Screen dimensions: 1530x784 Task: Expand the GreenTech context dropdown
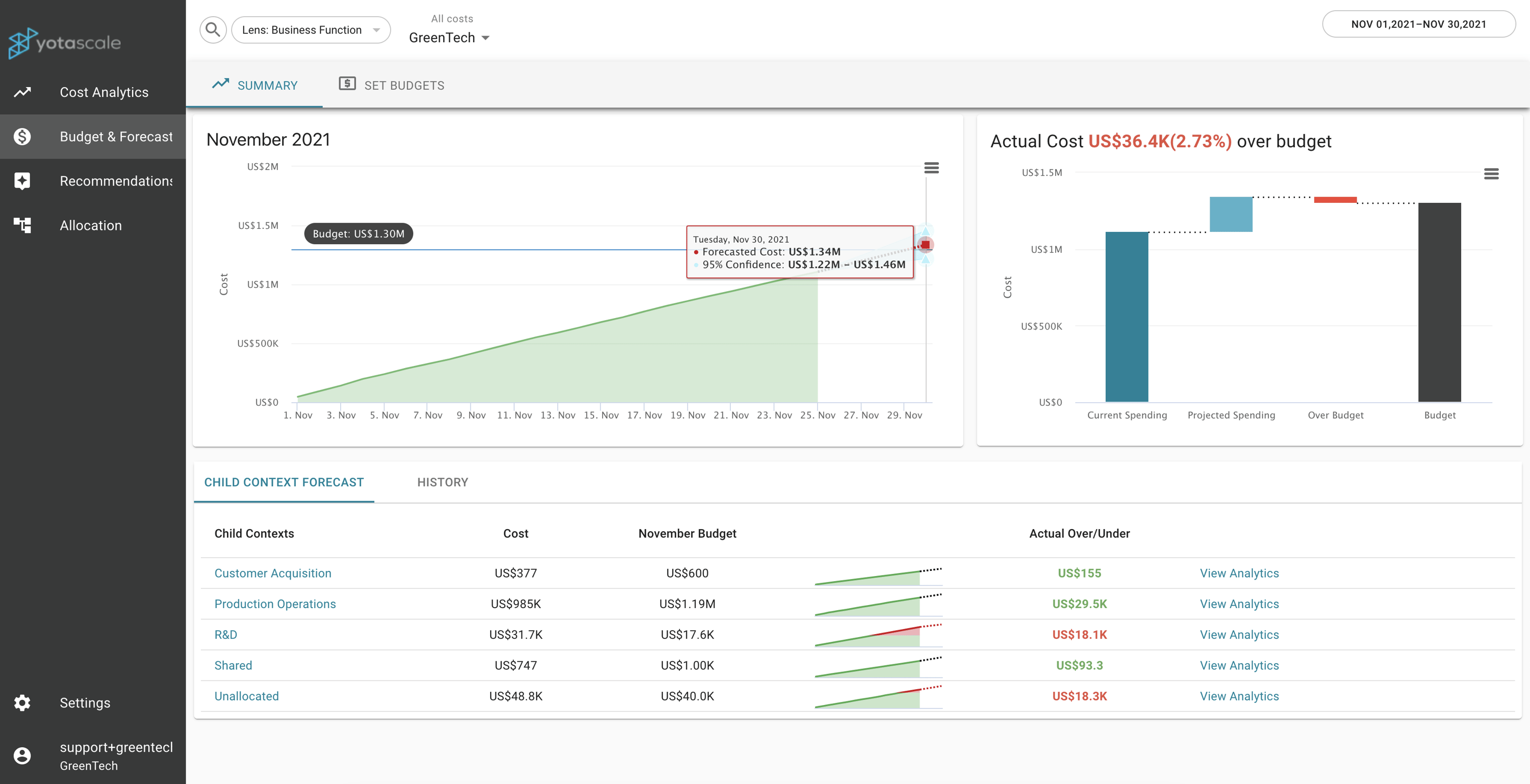tap(450, 37)
